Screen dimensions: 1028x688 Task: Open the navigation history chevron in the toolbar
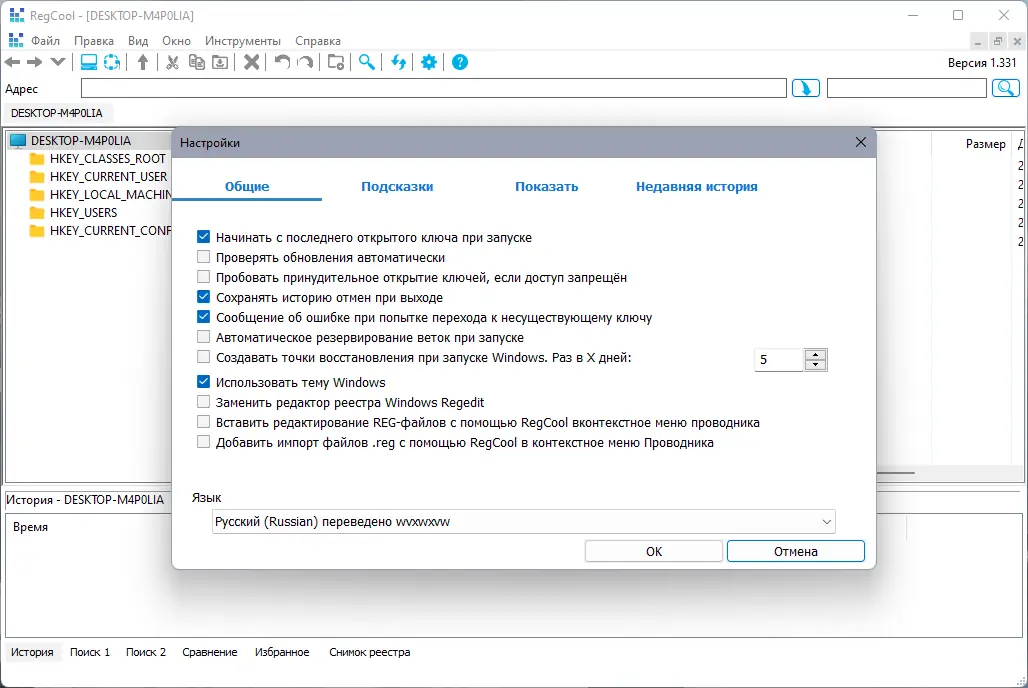[58, 62]
